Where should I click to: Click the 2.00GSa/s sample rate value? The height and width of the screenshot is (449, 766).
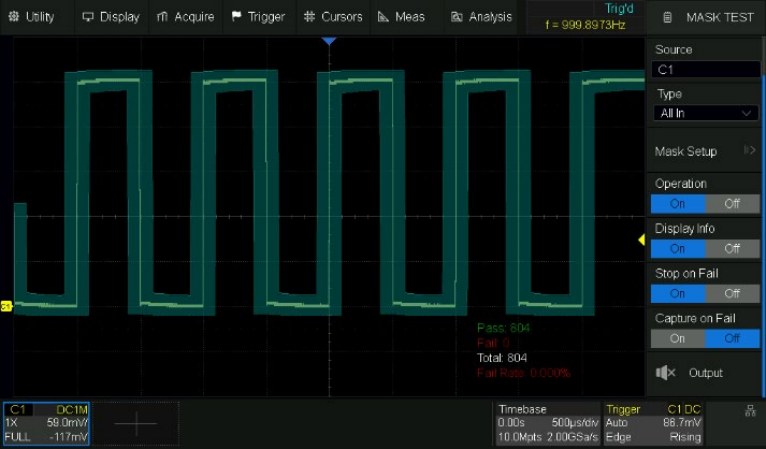[573, 437]
